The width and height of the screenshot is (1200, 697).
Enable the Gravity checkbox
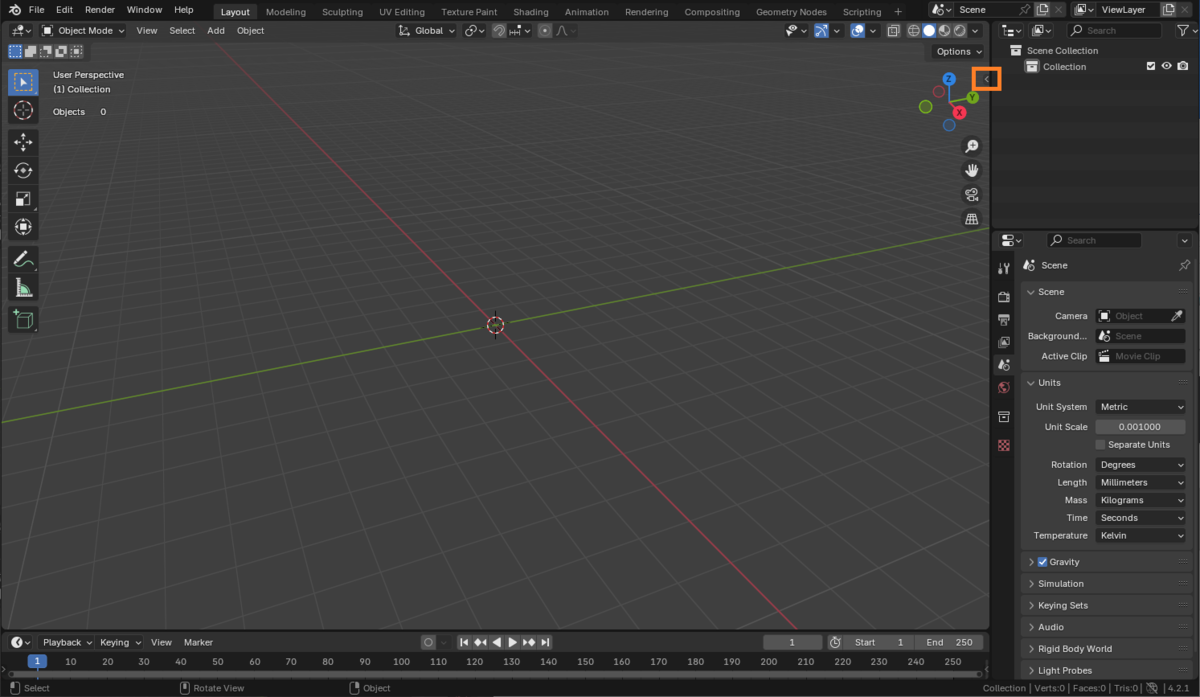(1042, 562)
